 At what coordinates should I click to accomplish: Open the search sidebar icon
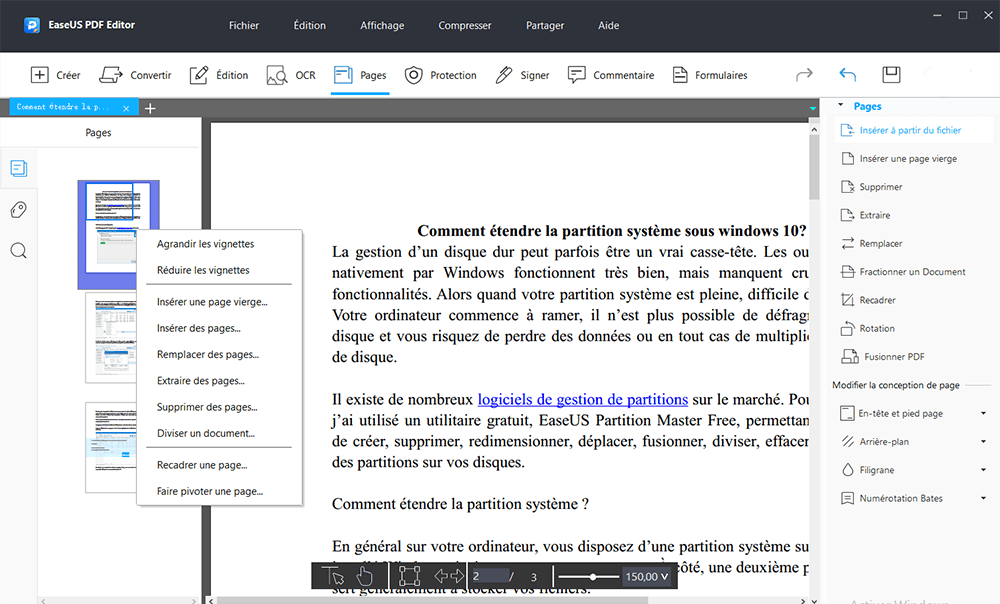(x=18, y=251)
